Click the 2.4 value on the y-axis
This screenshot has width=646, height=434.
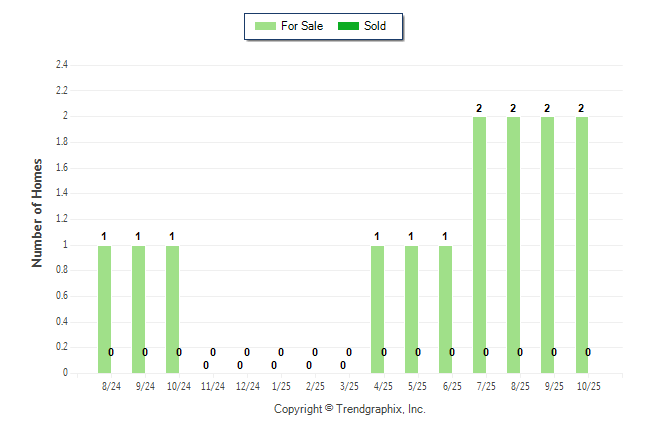click(x=62, y=65)
